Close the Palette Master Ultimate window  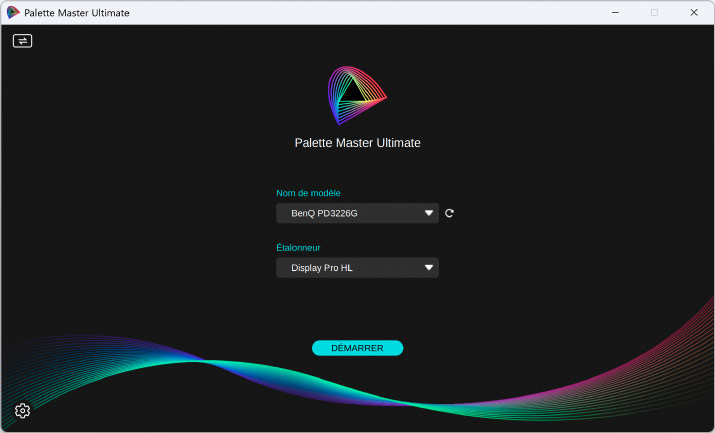694,12
